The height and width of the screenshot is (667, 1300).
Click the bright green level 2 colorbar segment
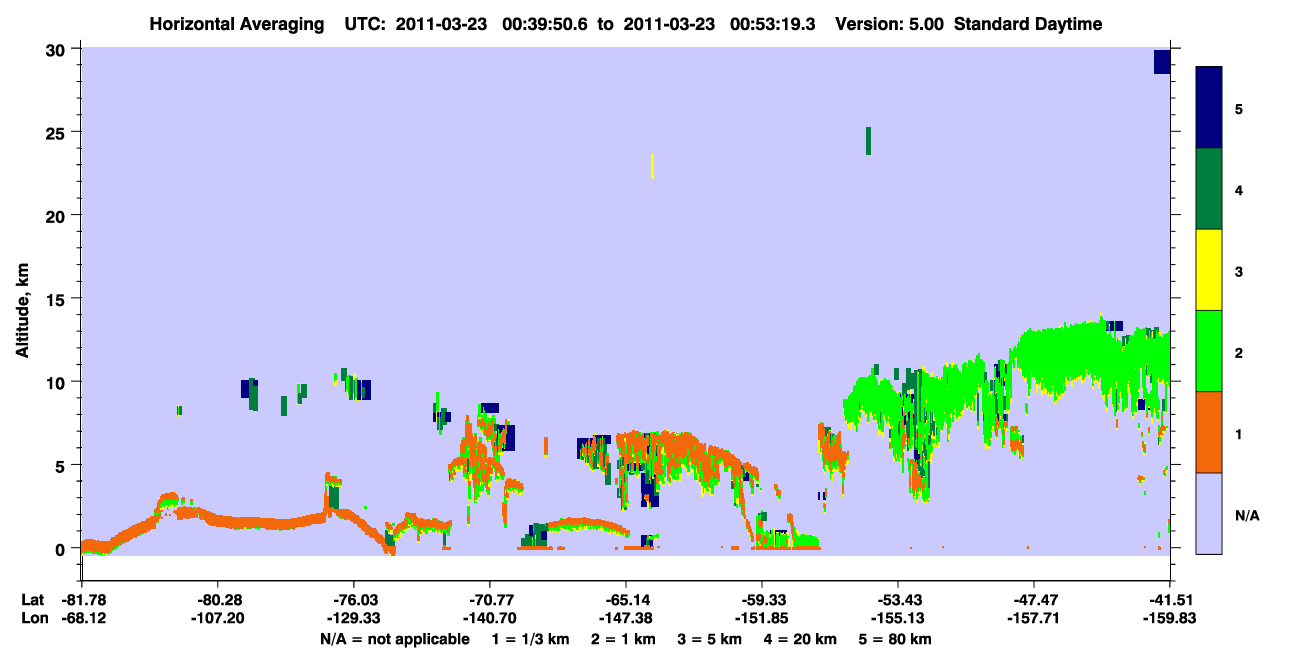pos(1209,351)
